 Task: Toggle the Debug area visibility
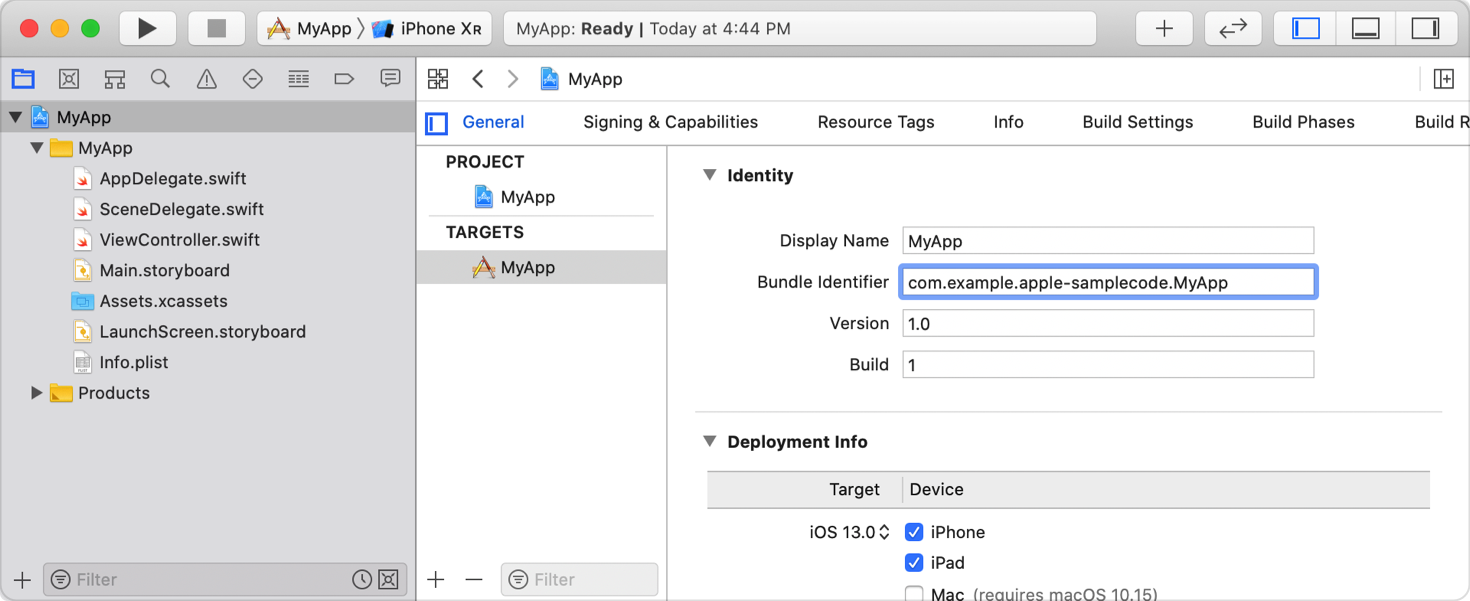click(x=1365, y=29)
